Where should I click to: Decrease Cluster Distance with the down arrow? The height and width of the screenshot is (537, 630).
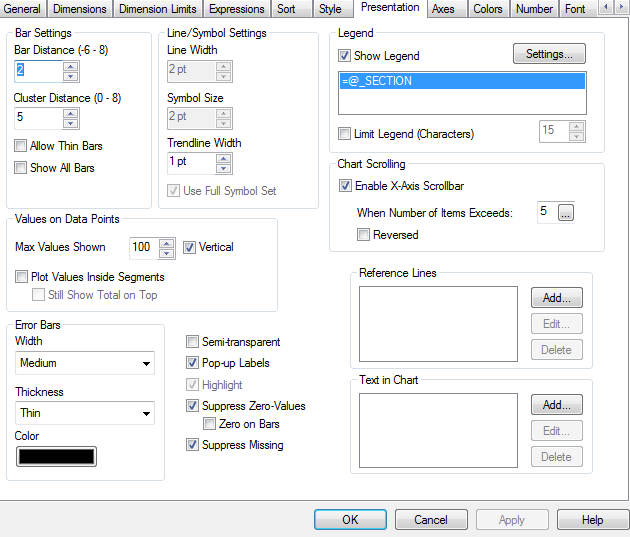71,123
